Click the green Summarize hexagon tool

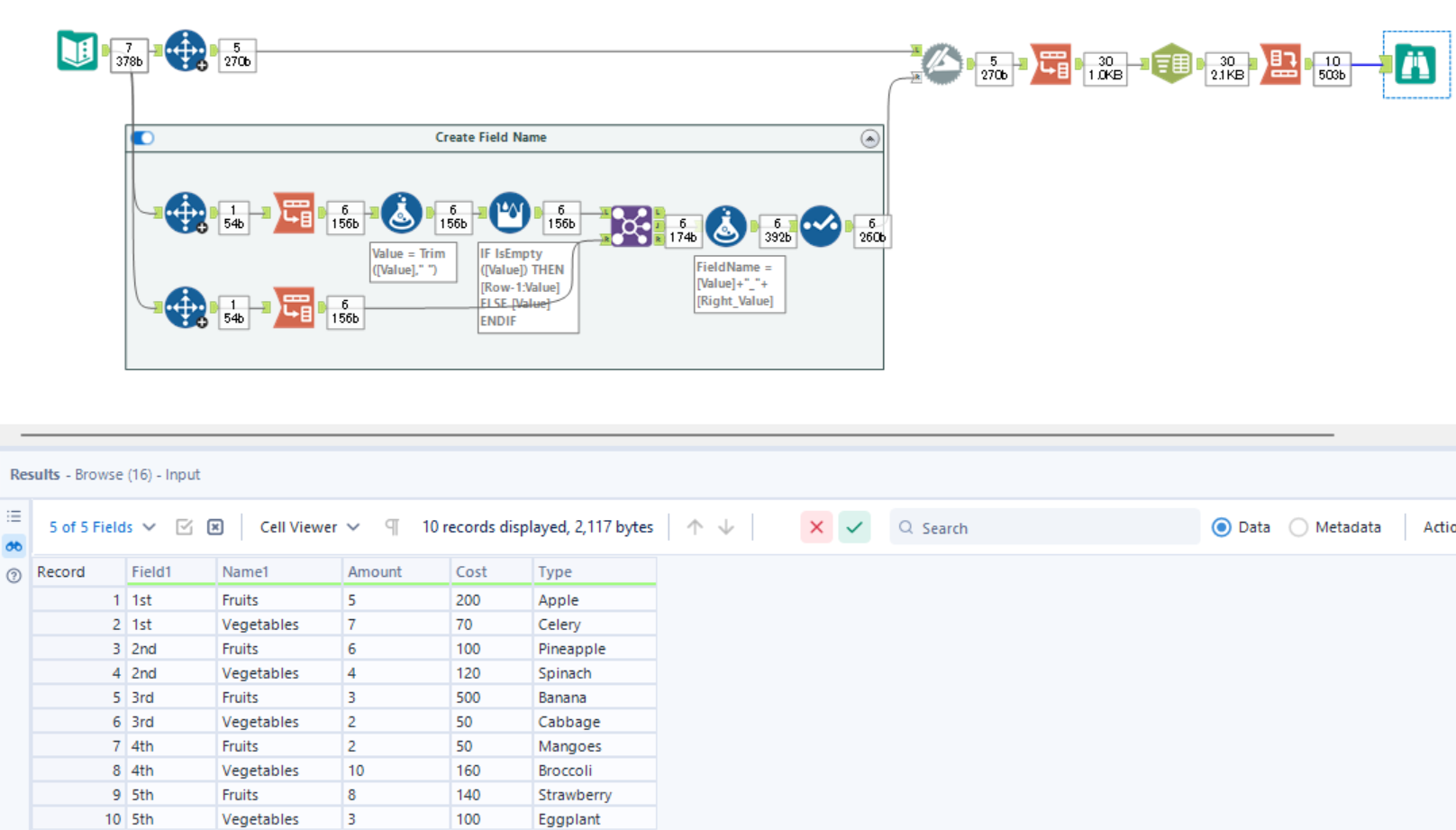coord(1171,63)
